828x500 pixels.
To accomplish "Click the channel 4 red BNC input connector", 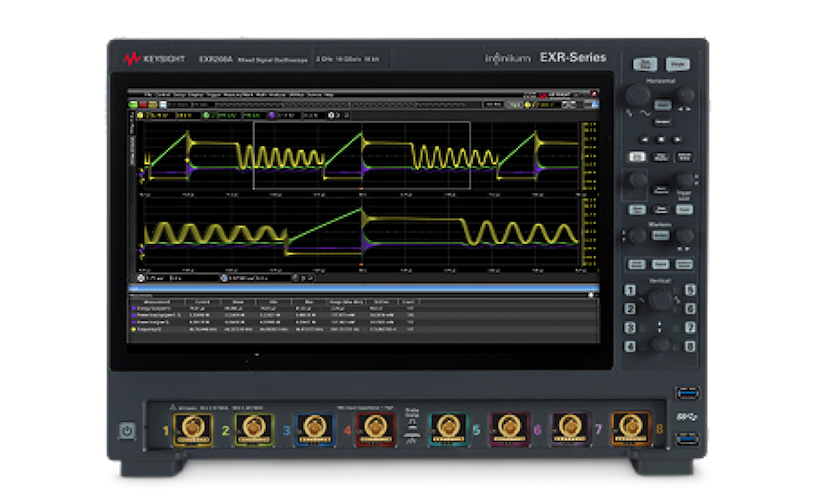I will click(375, 429).
